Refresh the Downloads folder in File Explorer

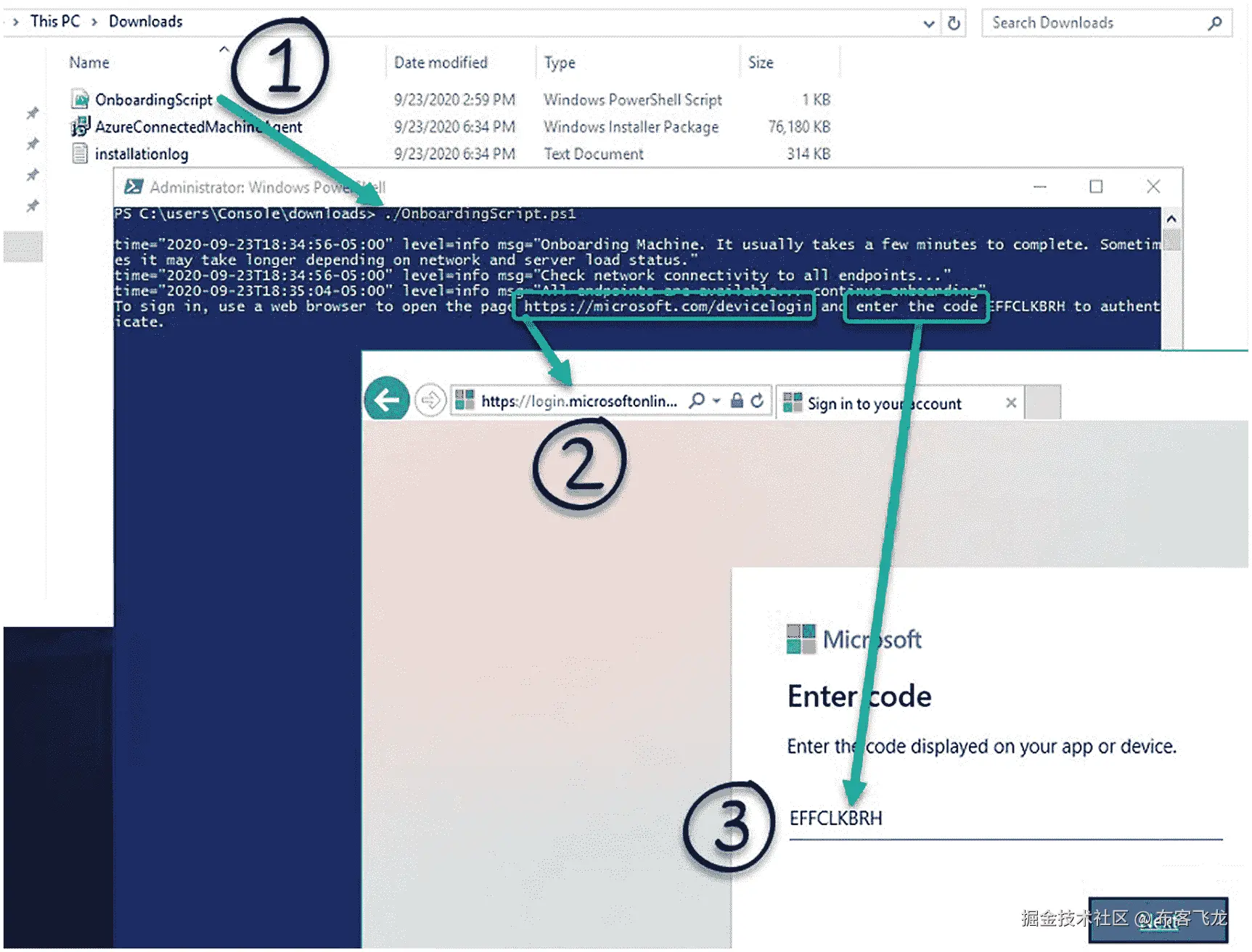pyautogui.click(x=954, y=23)
